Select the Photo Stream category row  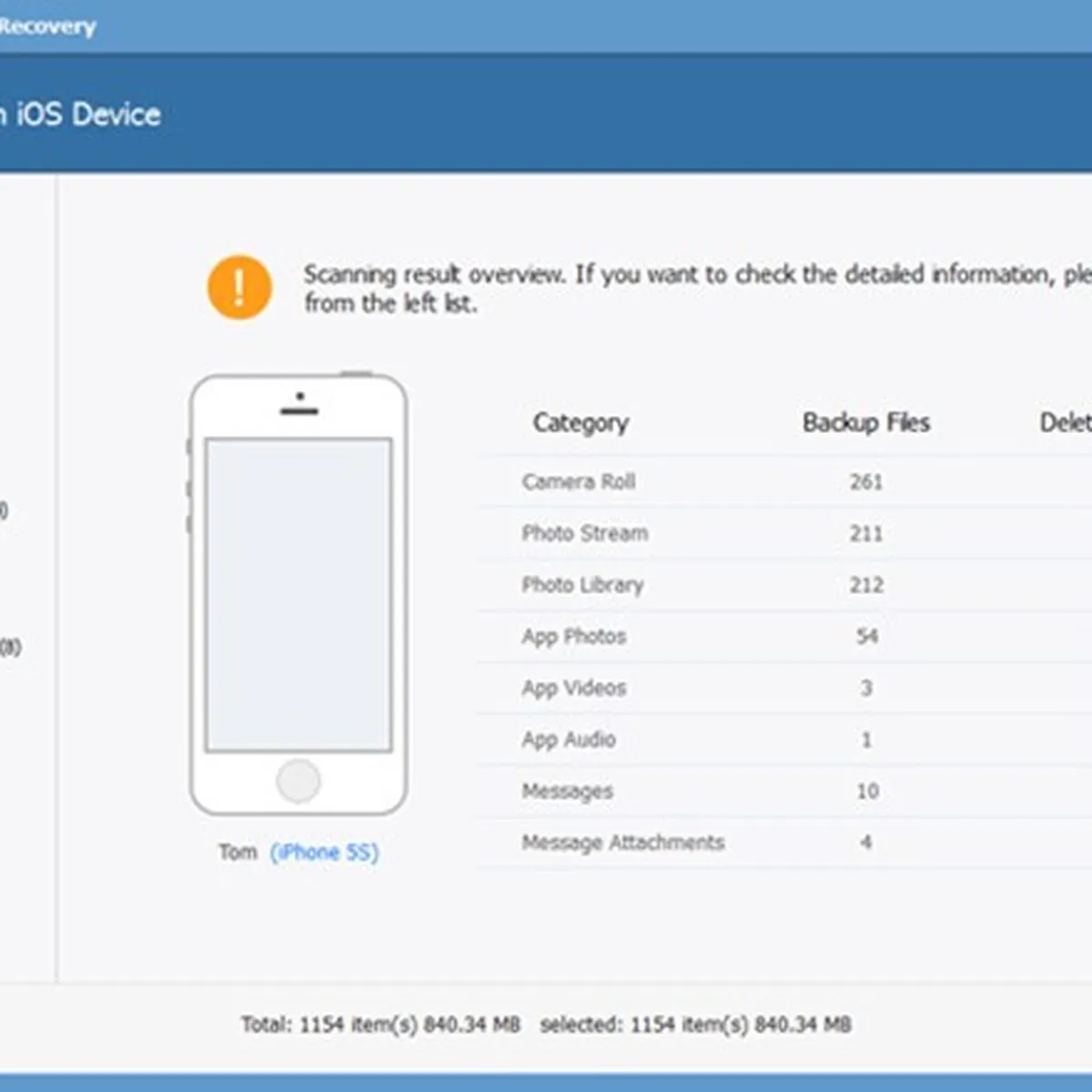click(x=784, y=533)
